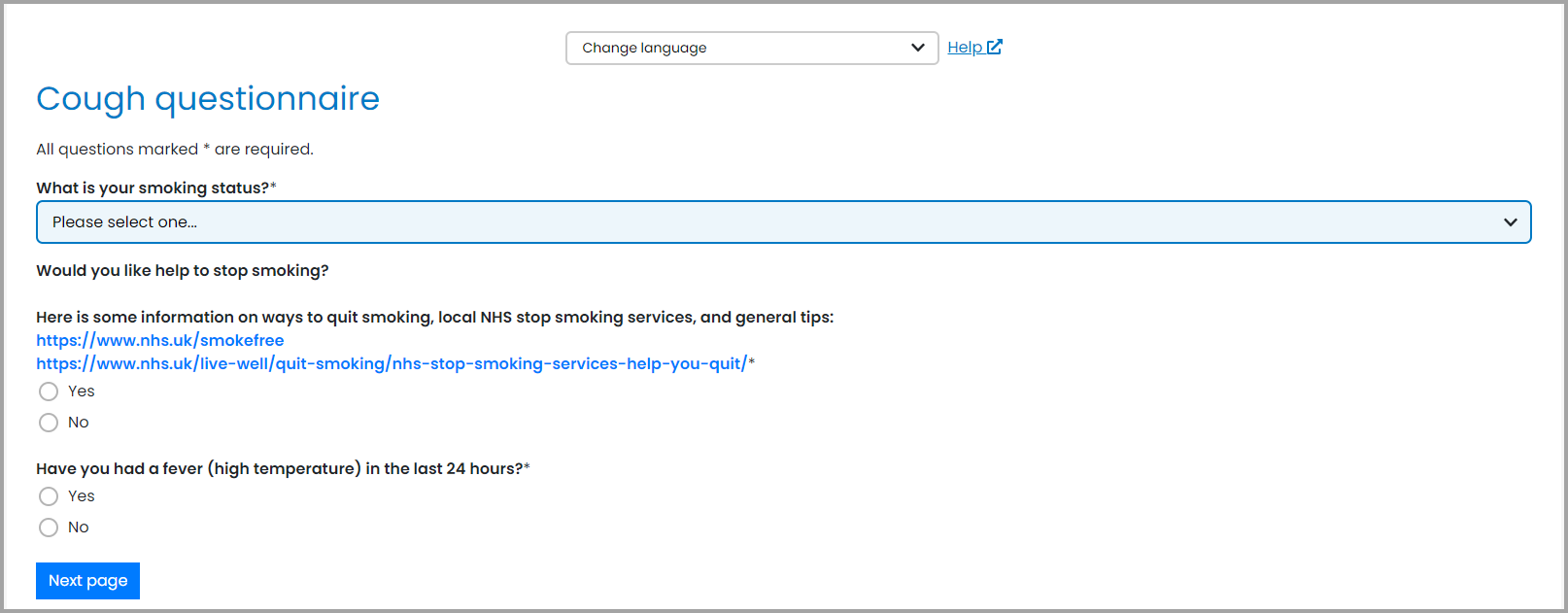This screenshot has height=613, width=1568.
Task: Select Yes for help to stop smoking
Action: (49, 392)
